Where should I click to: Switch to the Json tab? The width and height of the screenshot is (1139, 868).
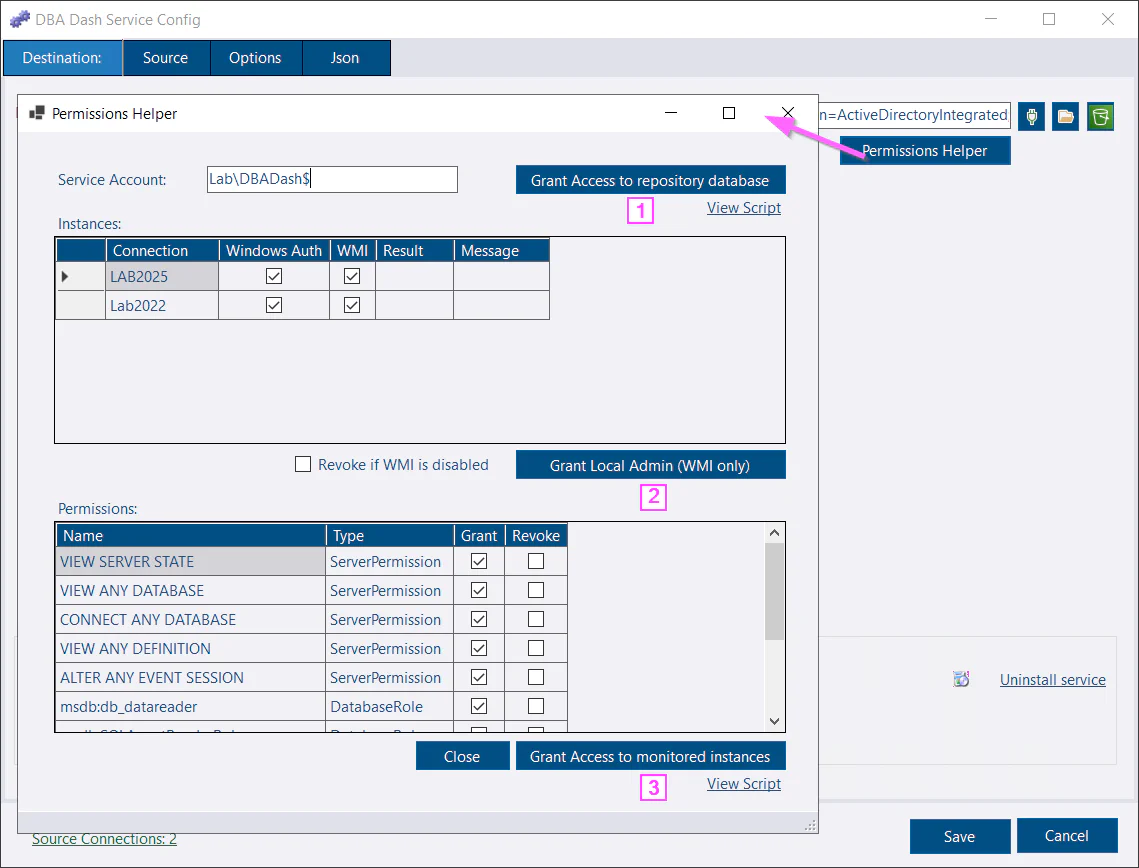tap(345, 57)
